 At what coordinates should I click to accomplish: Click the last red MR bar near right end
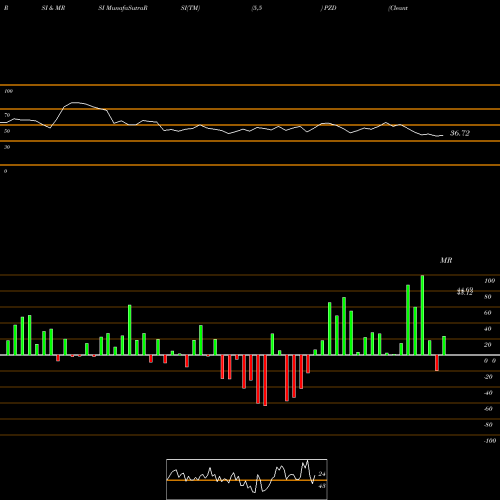coord(437,363)
